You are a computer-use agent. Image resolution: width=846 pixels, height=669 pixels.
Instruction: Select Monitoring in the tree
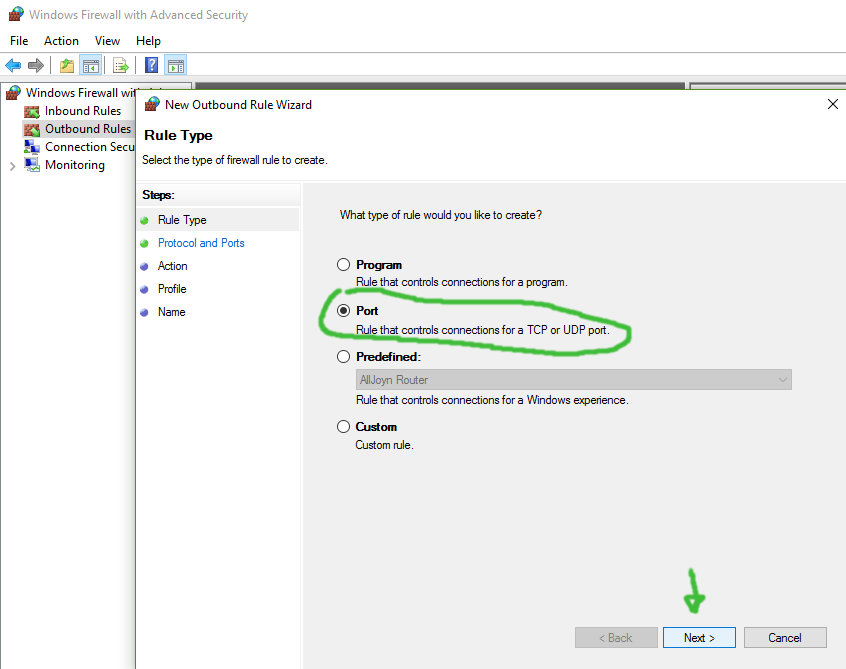click(75, 165)
